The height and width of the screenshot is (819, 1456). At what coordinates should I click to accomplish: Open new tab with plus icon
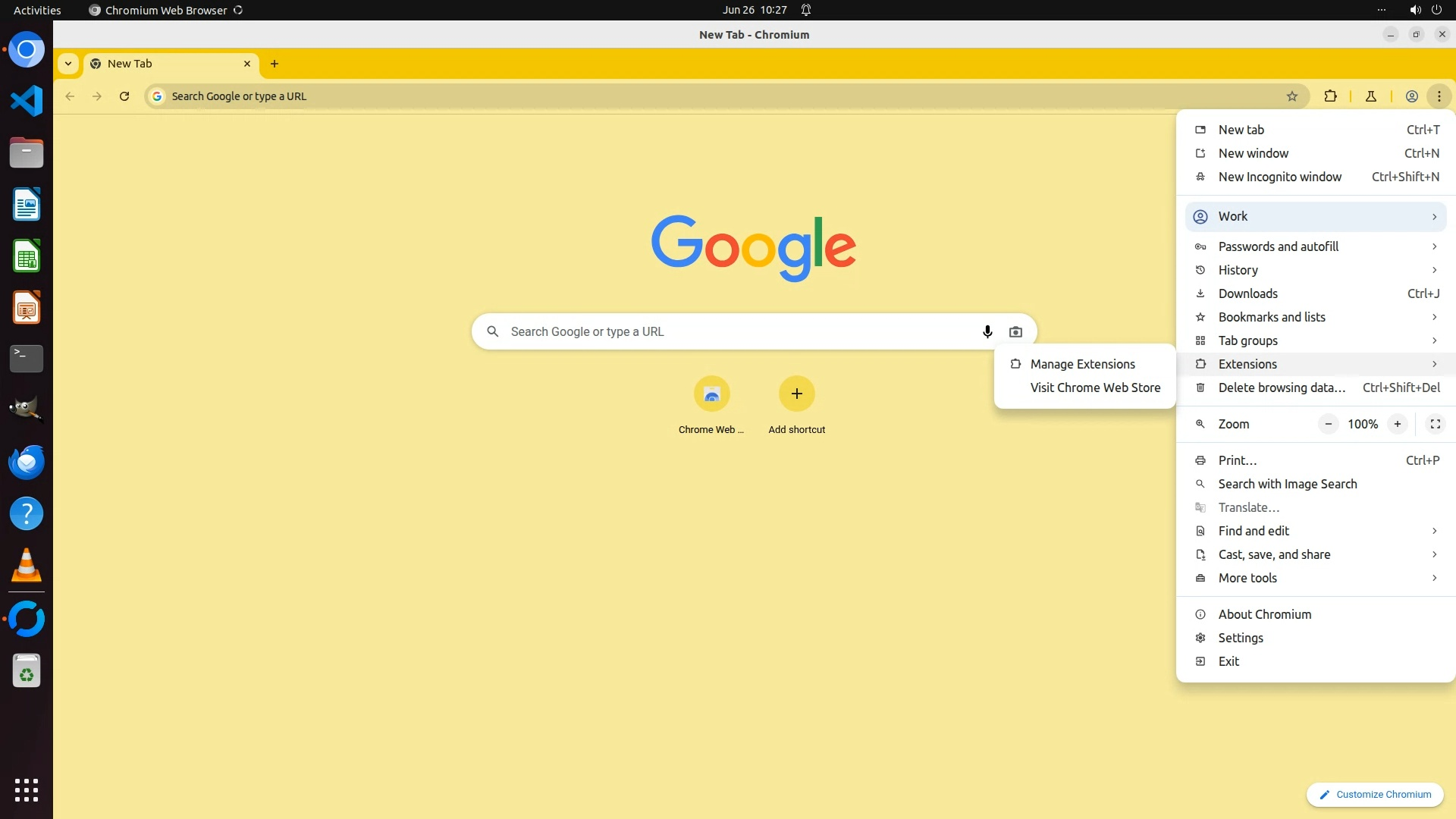coord(275,64)
